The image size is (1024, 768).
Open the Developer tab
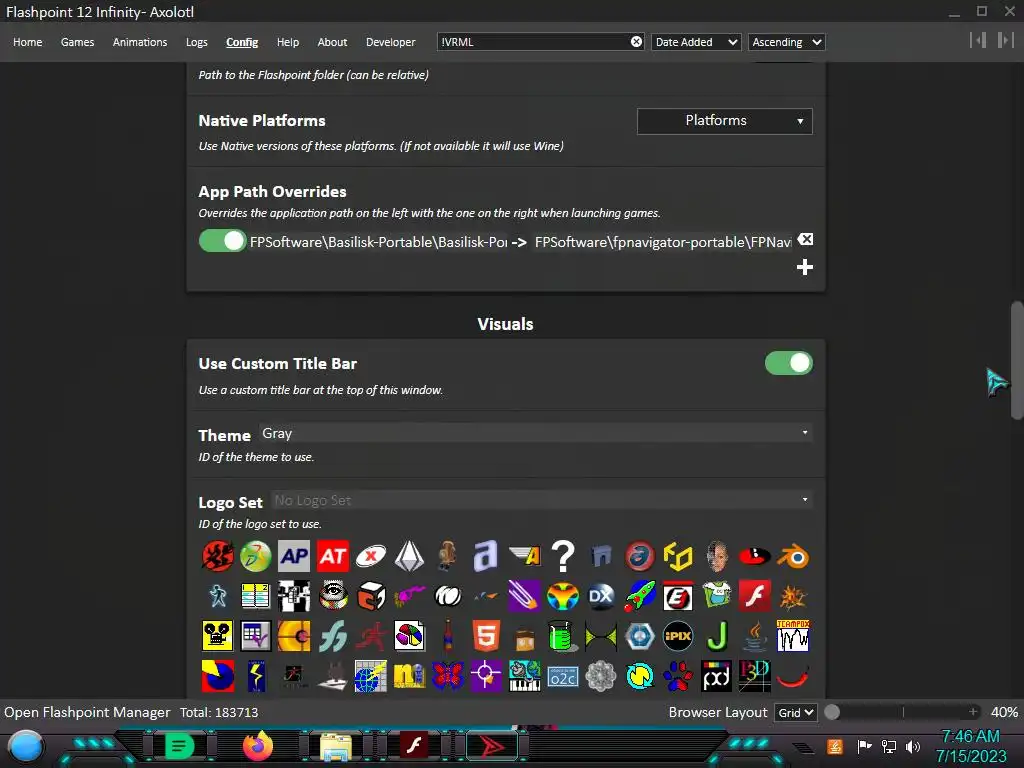coord(391,42)
